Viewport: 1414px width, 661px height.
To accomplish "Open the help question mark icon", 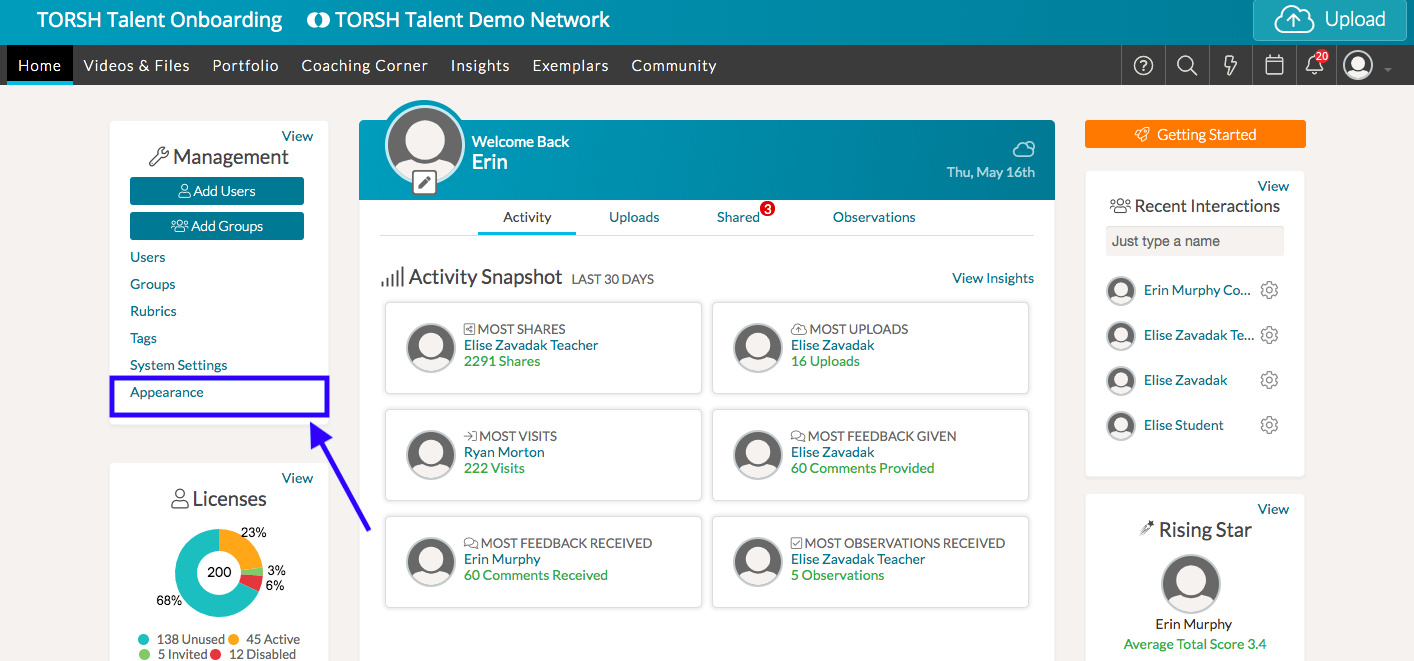I will point(1143,66).
